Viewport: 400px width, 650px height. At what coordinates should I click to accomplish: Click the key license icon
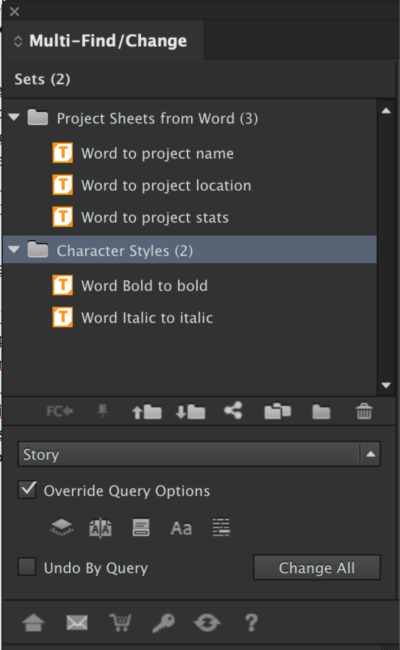(x=163, y=623)
